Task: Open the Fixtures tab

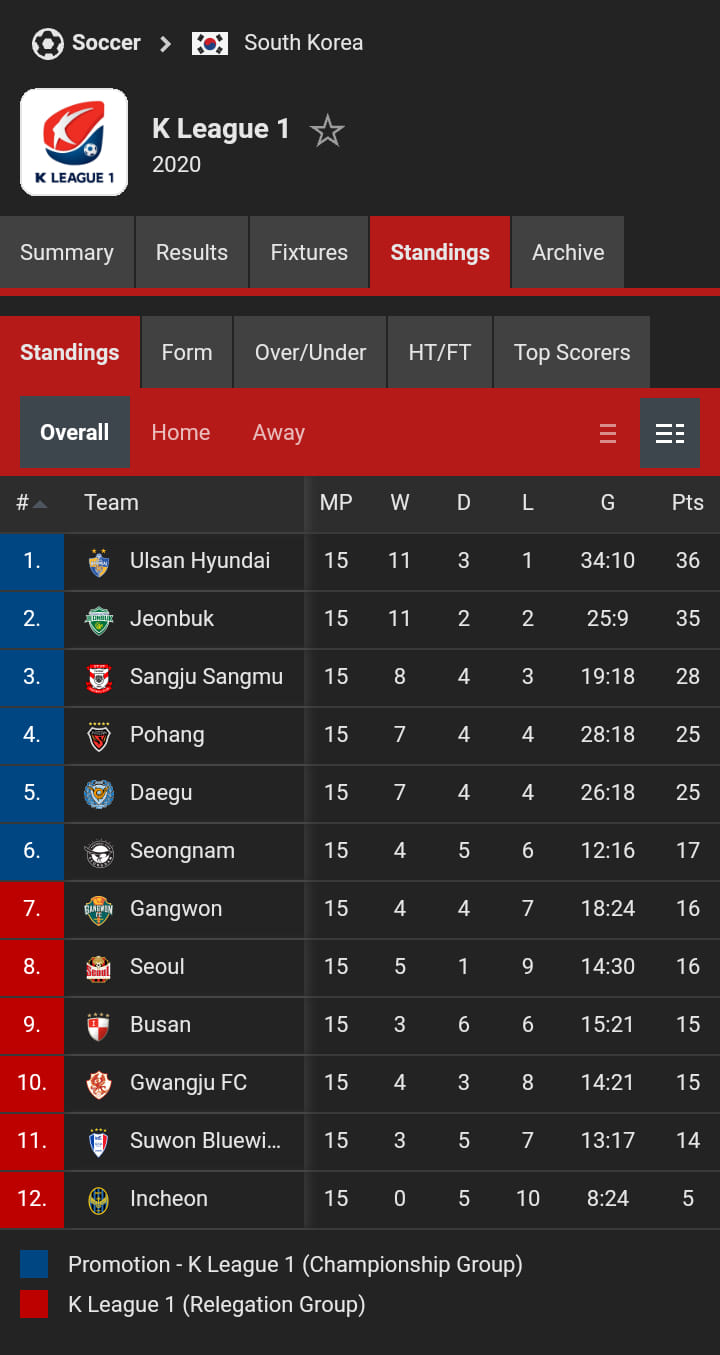Action: coord(309,252)
